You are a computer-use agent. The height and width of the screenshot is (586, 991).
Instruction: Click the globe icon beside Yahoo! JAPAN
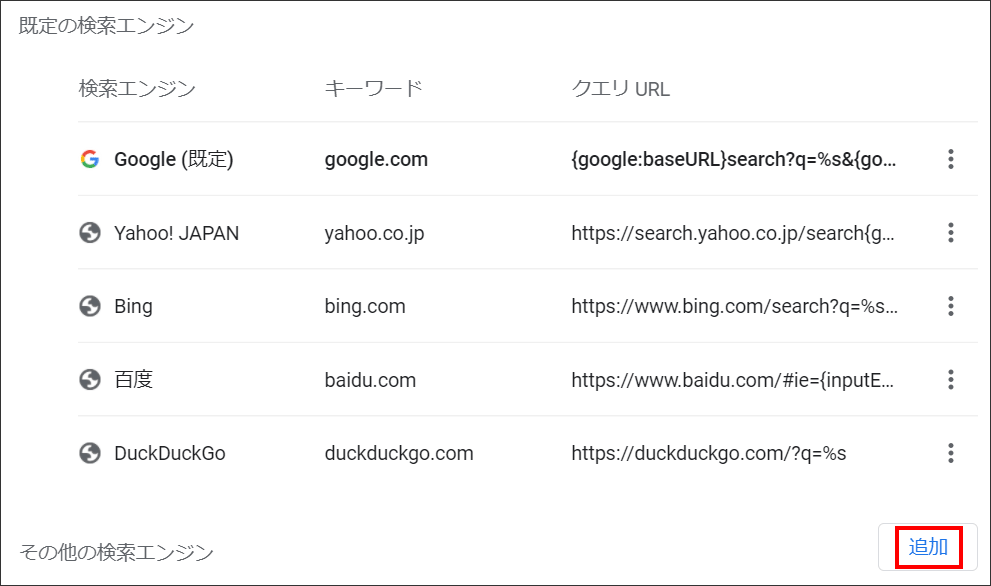point(90,233)
